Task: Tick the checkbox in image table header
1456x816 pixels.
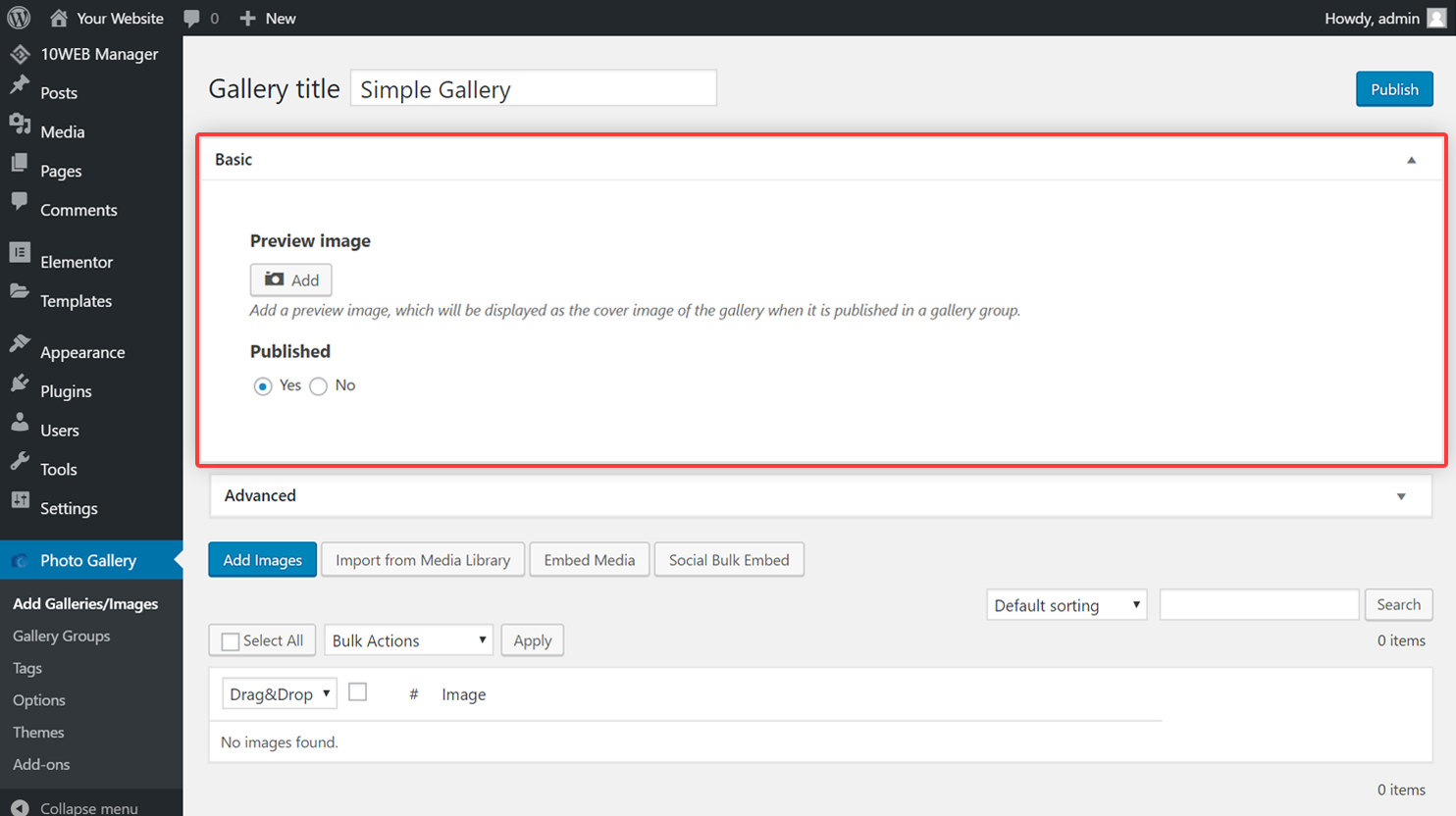Action: tap(358, 692)
